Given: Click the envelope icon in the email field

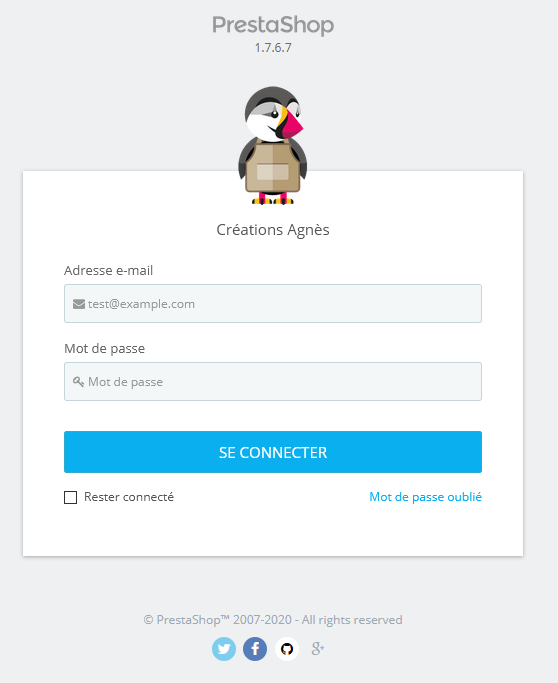Looking at the screenshot, I should pos(79,304).
